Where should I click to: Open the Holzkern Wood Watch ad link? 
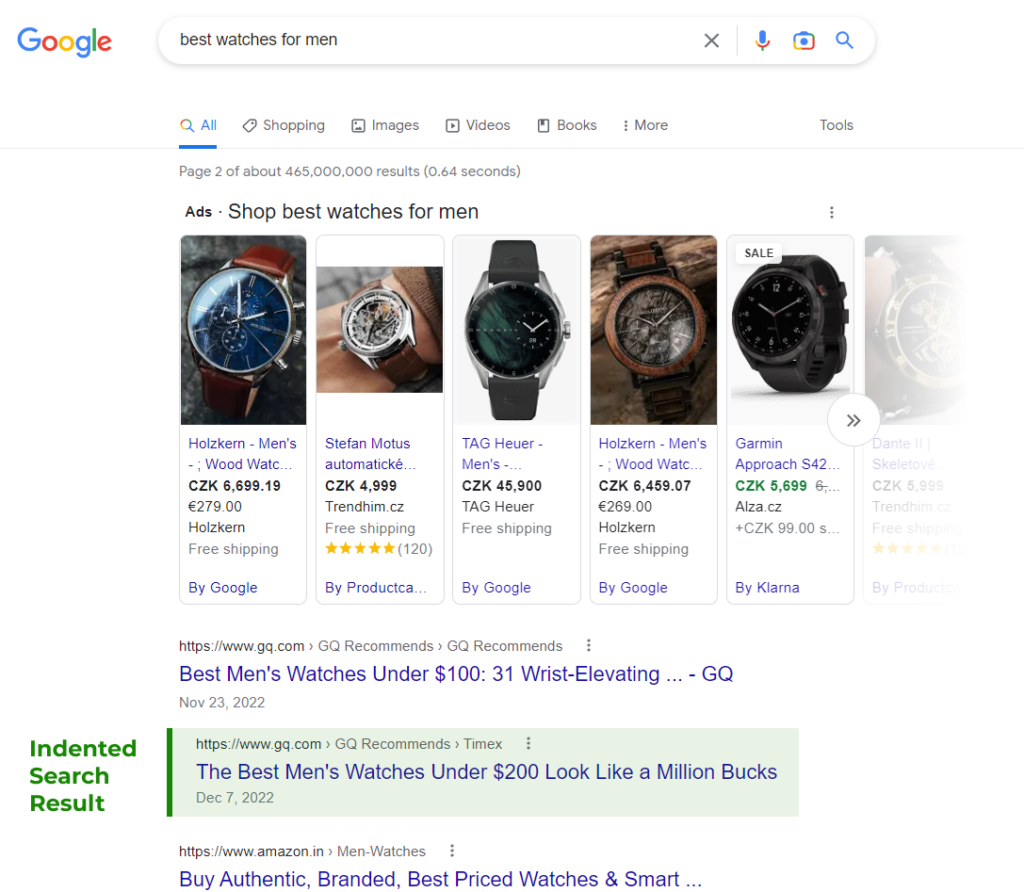[242, 453]
